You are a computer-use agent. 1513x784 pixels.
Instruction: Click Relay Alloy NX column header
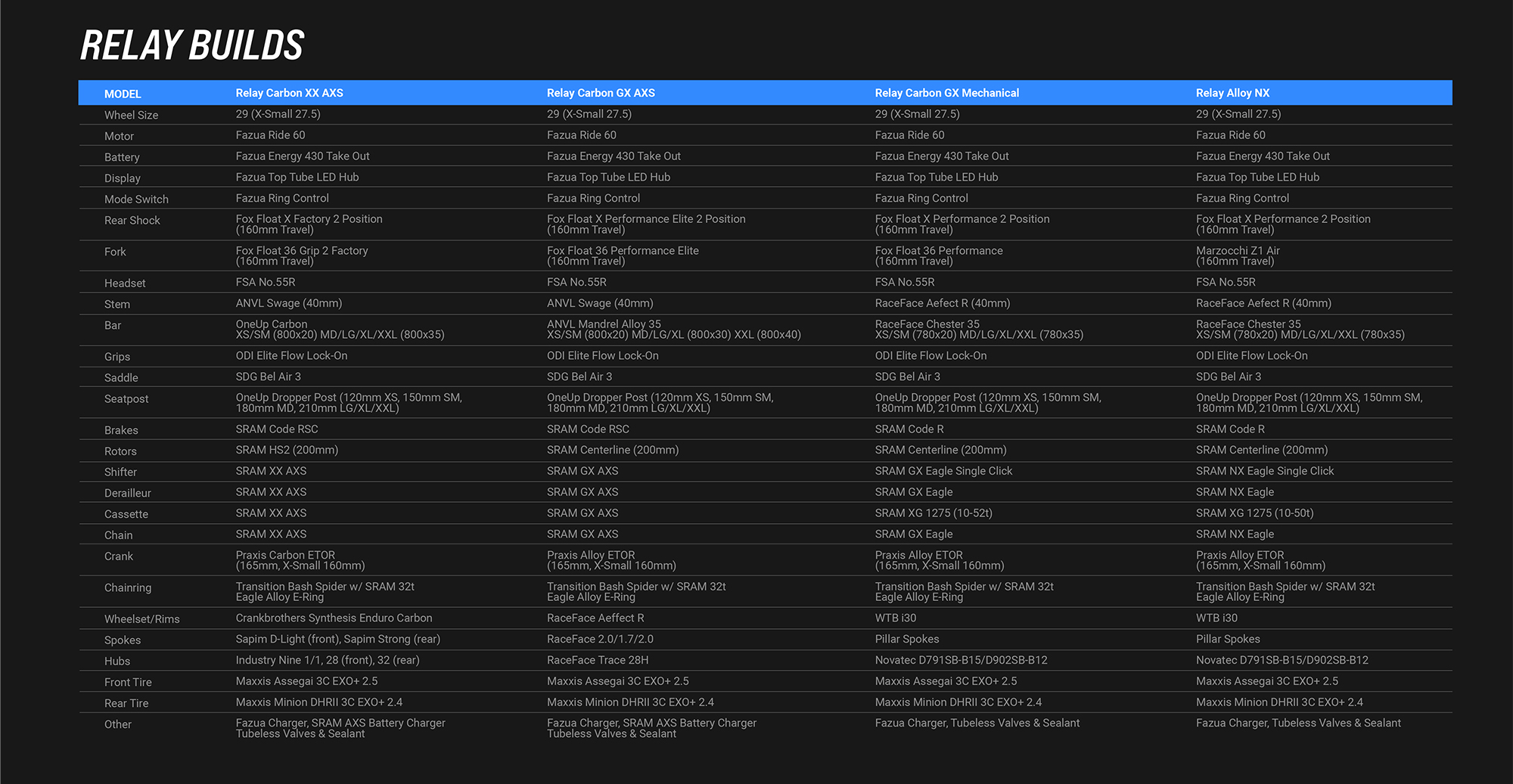[1232, 93]
